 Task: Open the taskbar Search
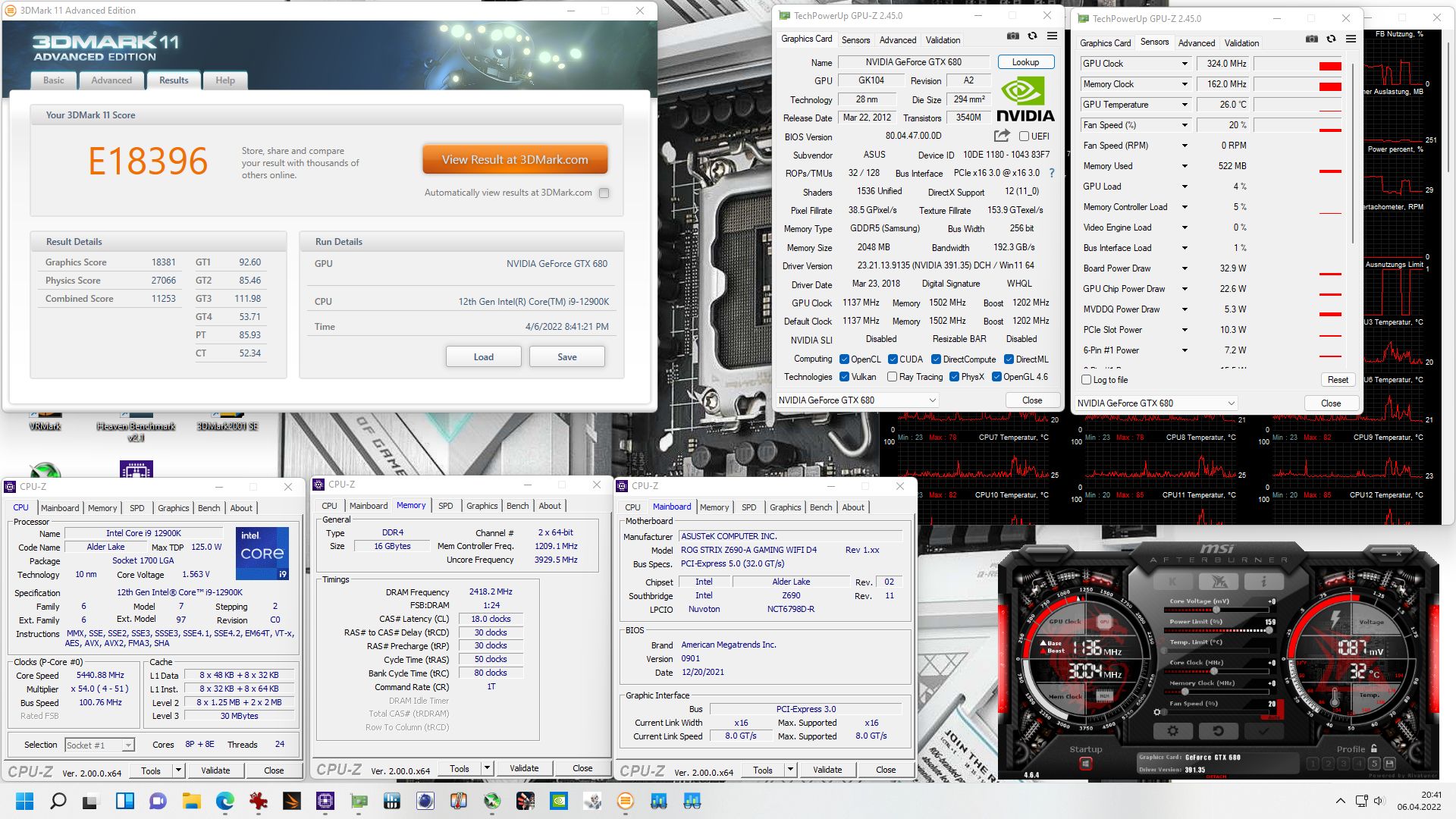pos(58,801)
